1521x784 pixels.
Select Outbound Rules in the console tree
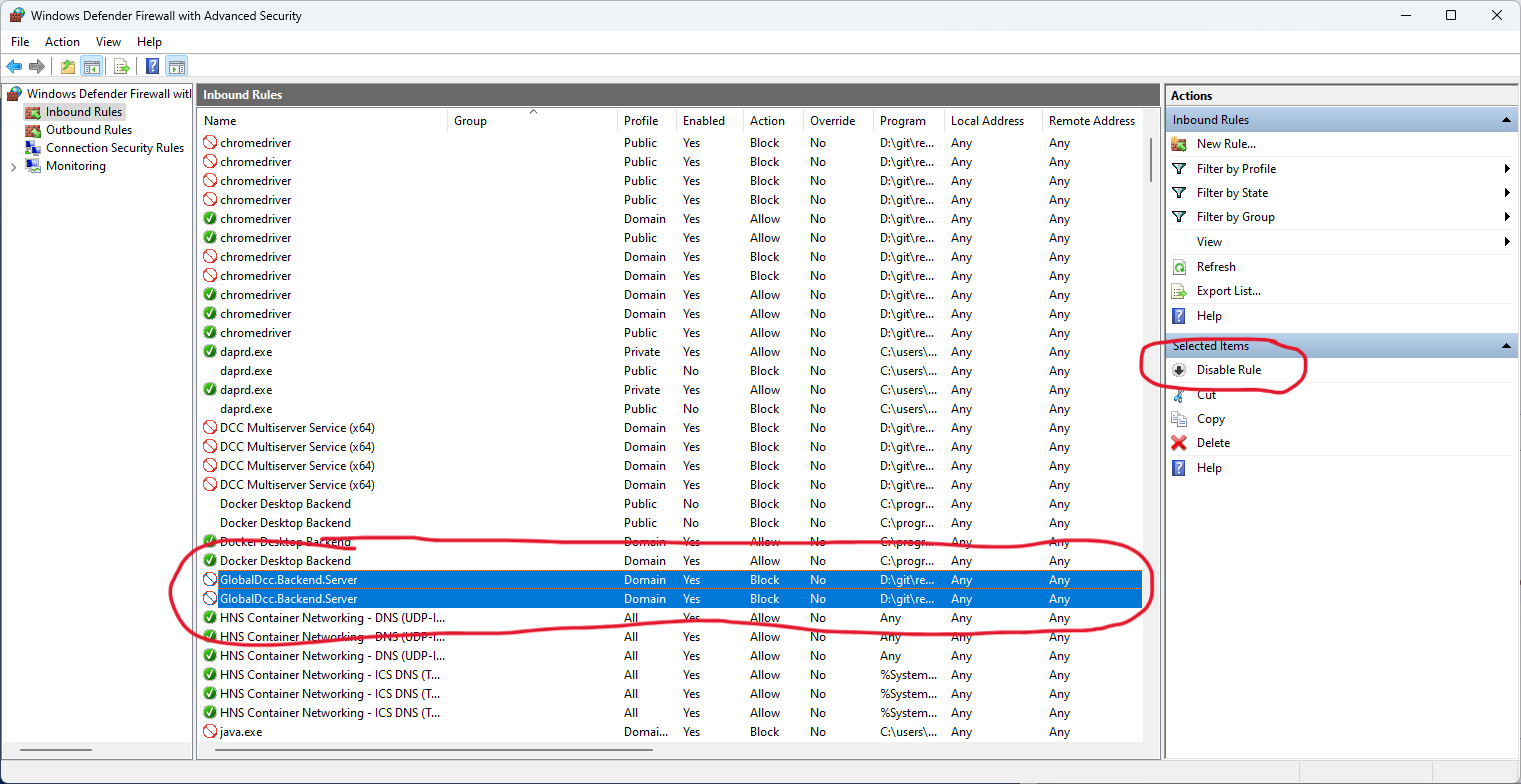(x=79, y=130)
